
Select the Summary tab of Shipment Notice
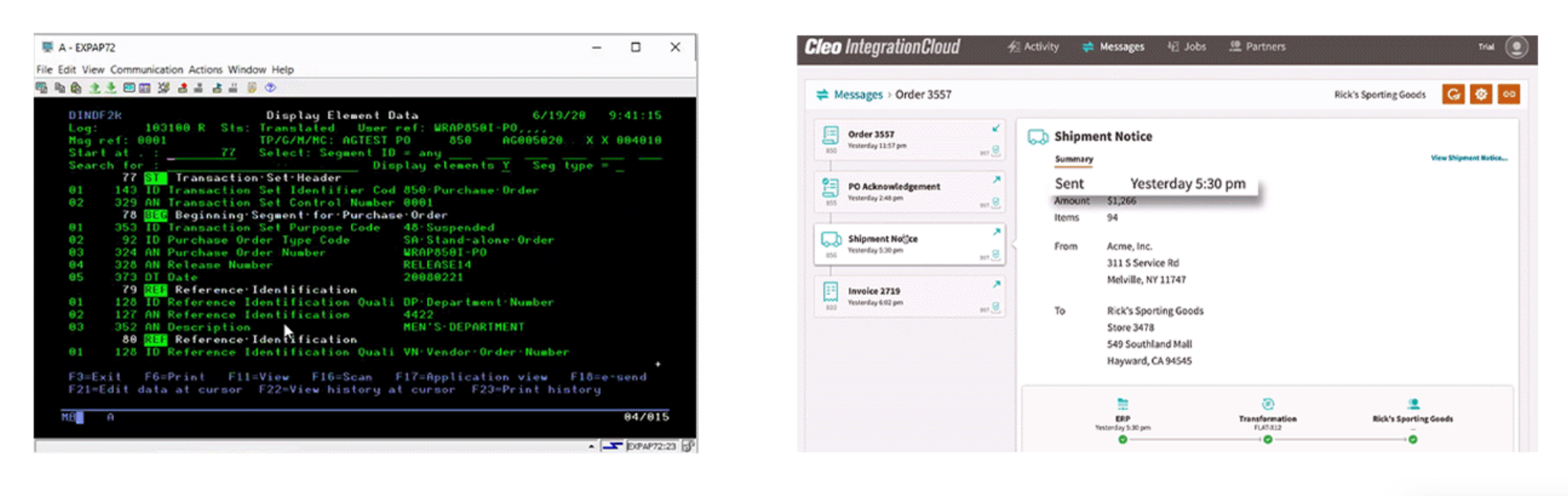[1074, 159]
